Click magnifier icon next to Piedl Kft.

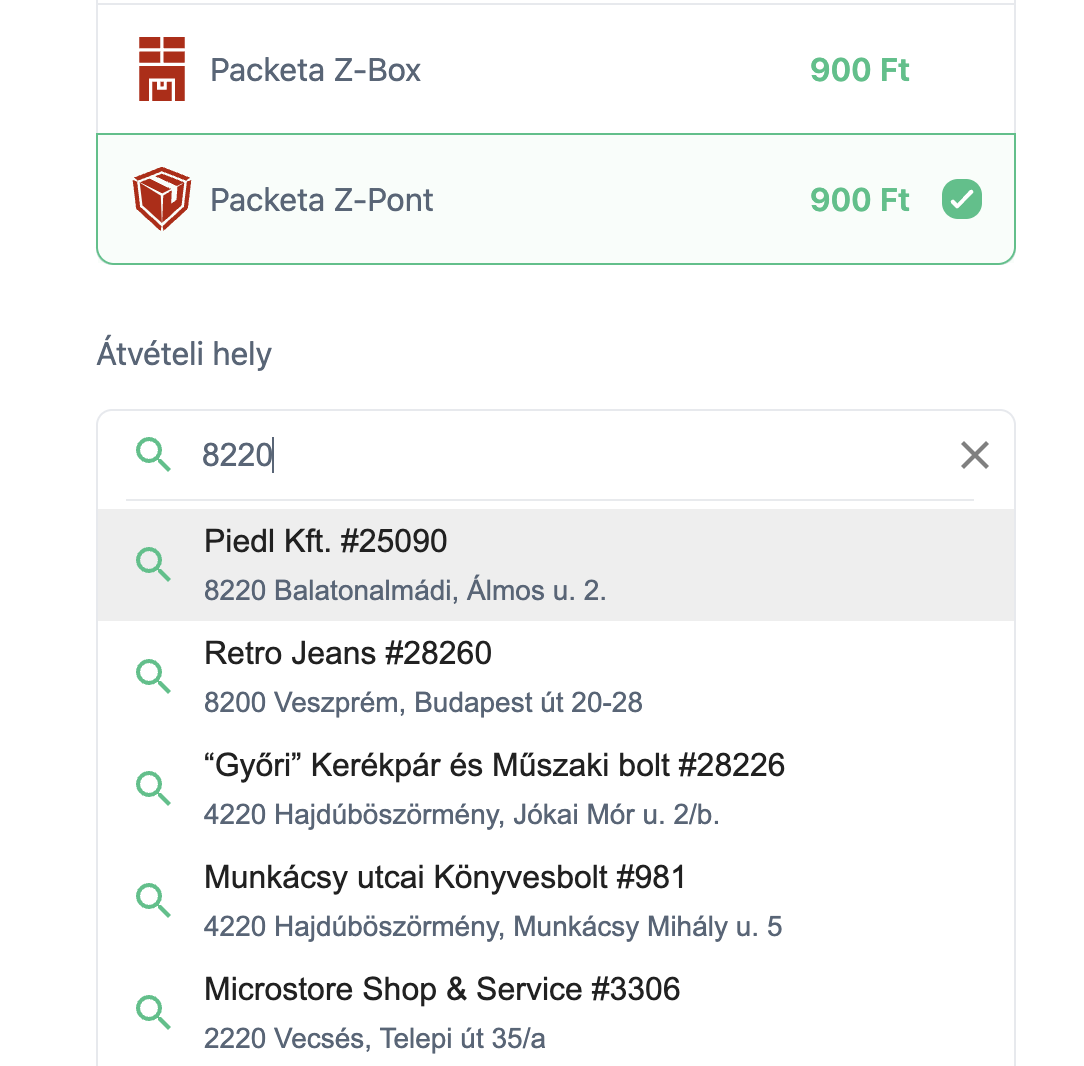[153, 564]
